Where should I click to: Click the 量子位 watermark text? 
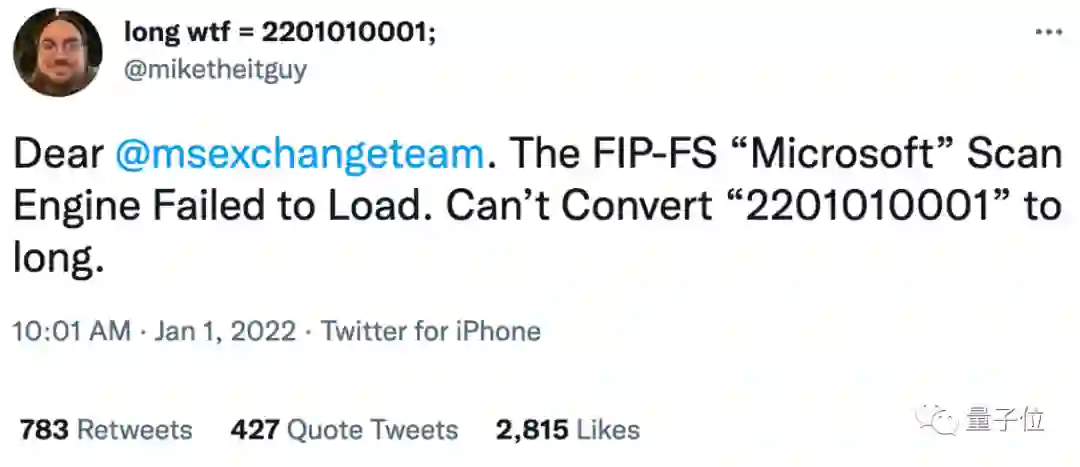1004,419
